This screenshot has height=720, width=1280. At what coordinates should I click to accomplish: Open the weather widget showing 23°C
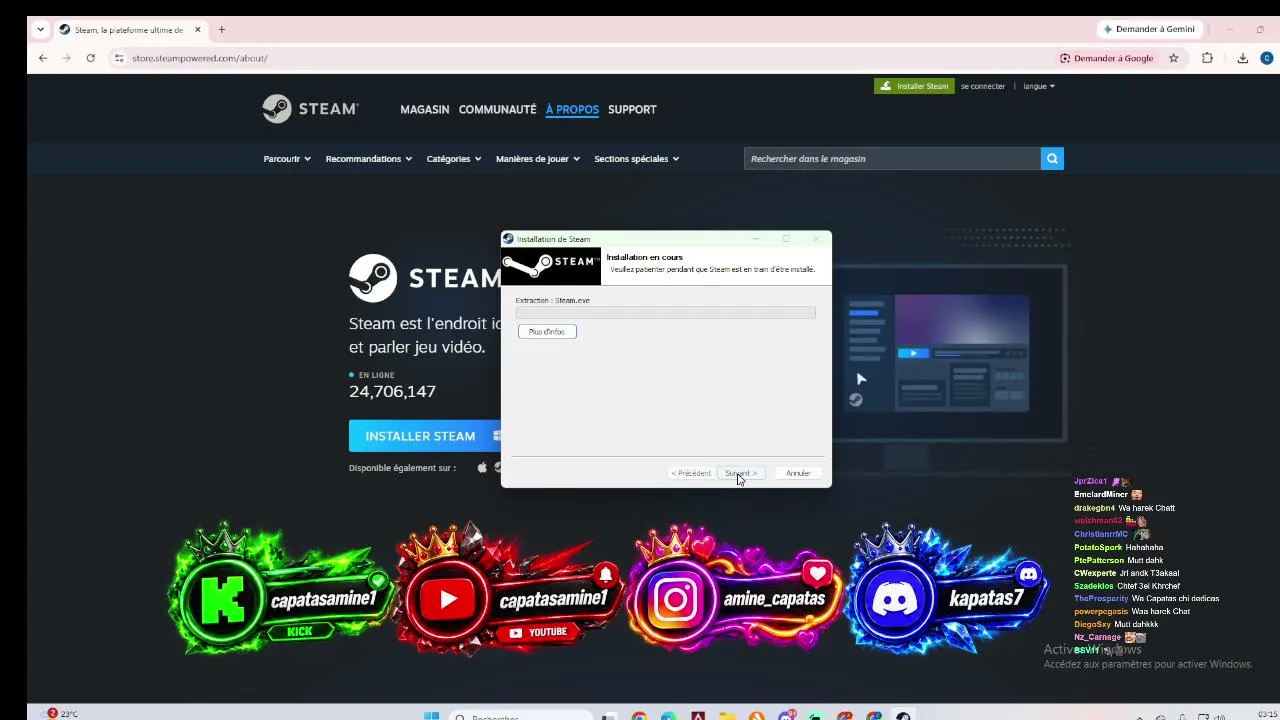(61, 714)
